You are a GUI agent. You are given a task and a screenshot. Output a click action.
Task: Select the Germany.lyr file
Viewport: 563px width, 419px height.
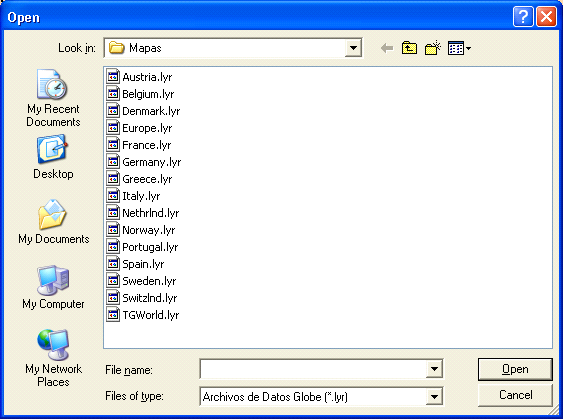coord(144,162)
